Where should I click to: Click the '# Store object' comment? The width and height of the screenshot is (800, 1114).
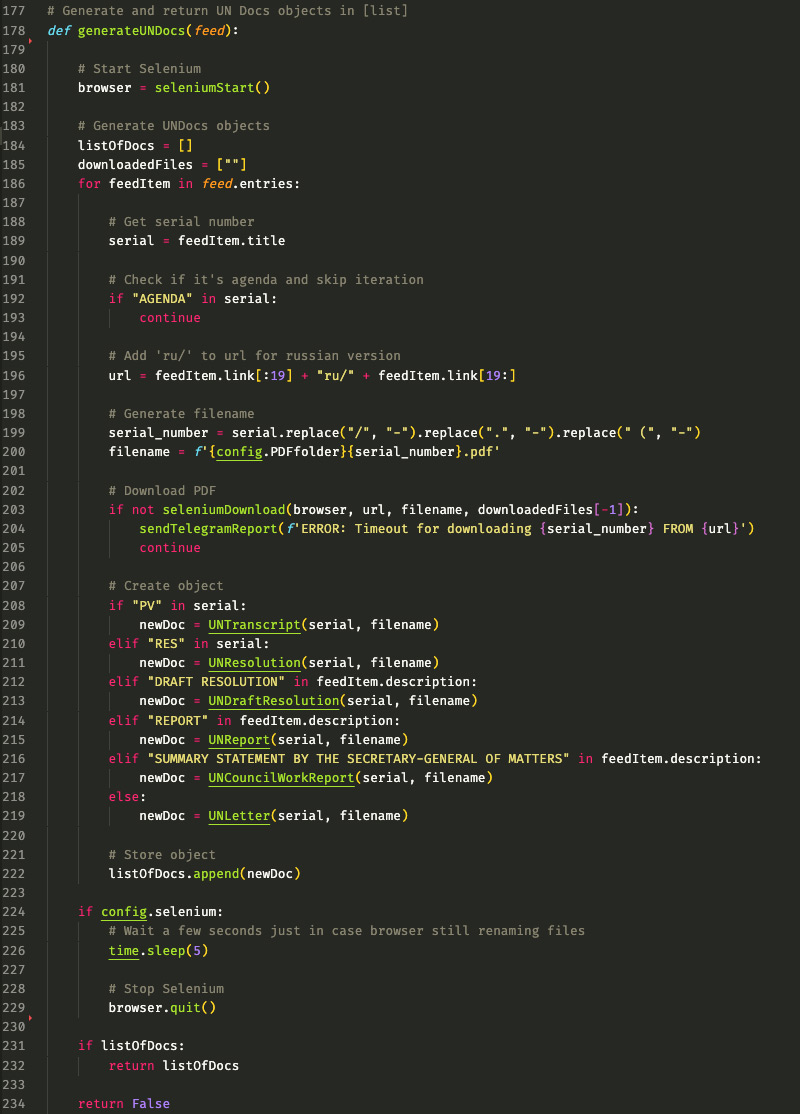(162, 855)
